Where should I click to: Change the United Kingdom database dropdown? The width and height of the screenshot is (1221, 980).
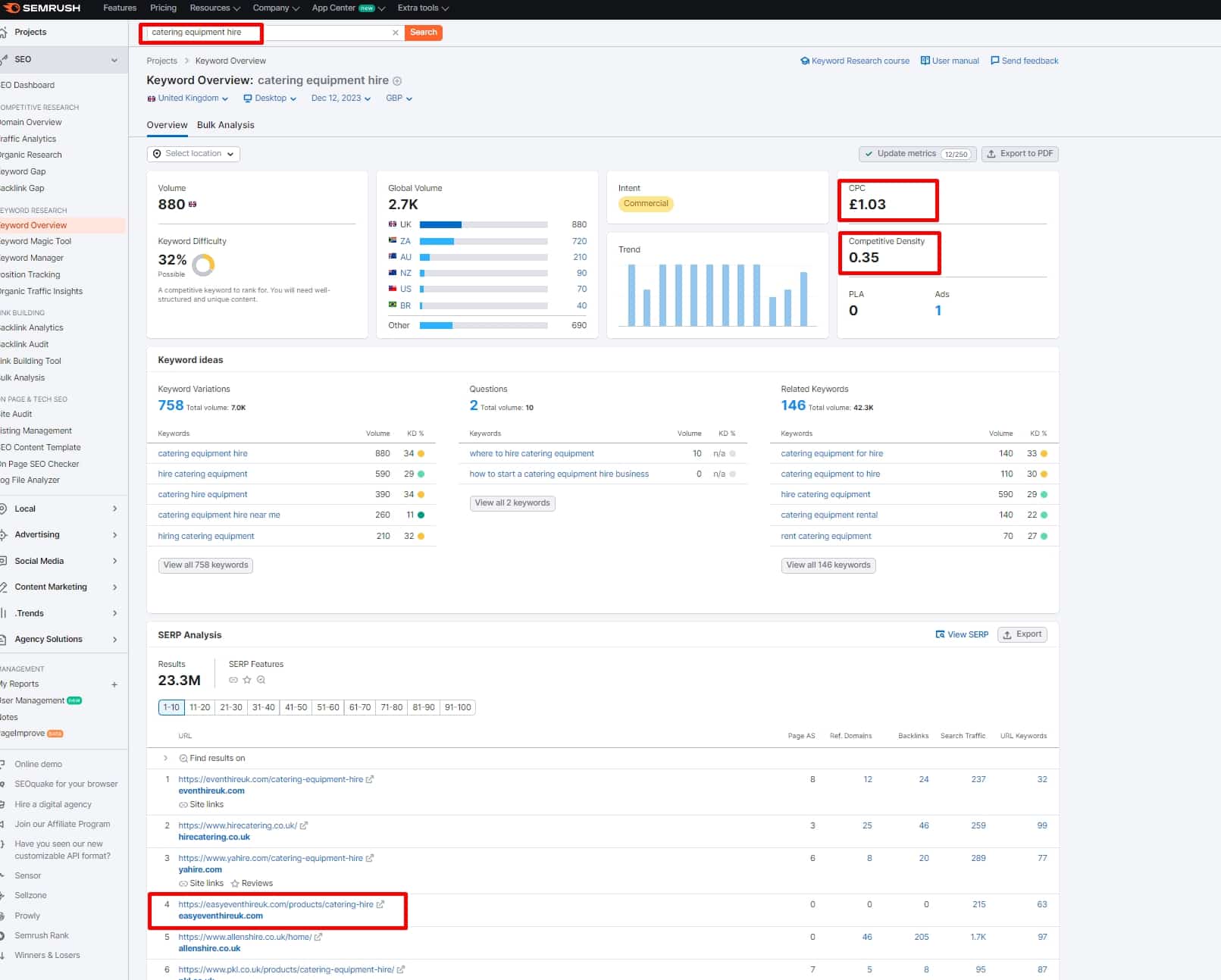pyautogui.click(x=188, y=99)
